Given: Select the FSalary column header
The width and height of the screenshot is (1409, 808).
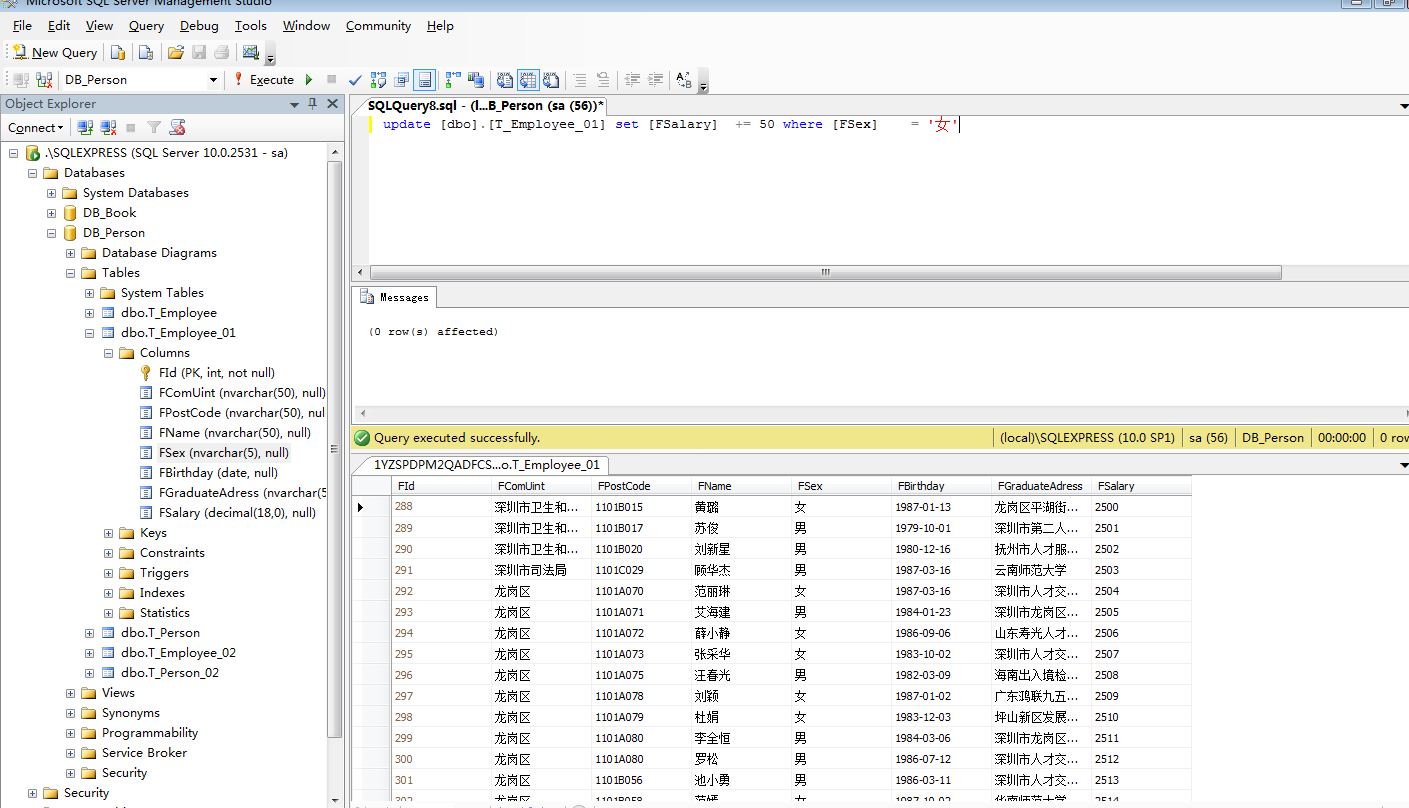Looking at the screenshot, I should coord(1116,486).
